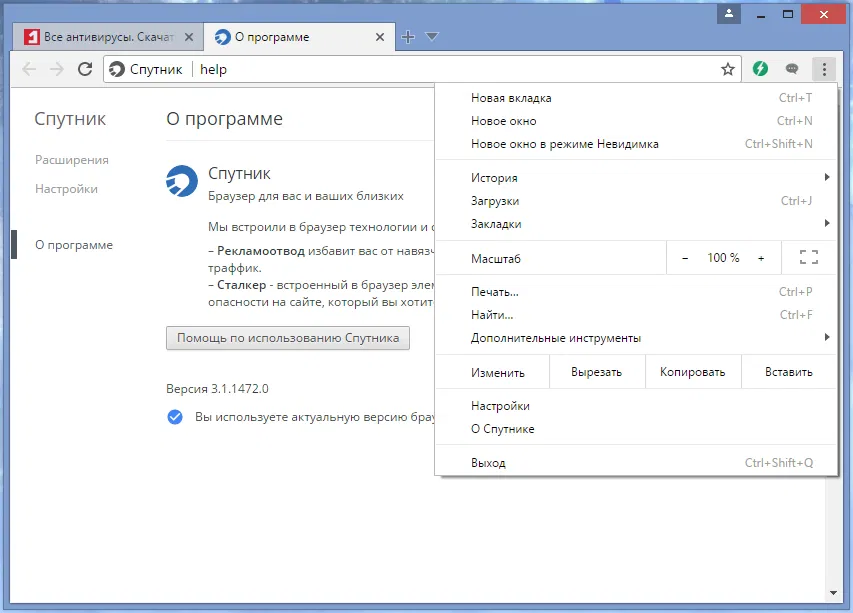Decrease zoom with the minus button
The width and height of the screenshot is (853, 613).
[x=685, y=258]
